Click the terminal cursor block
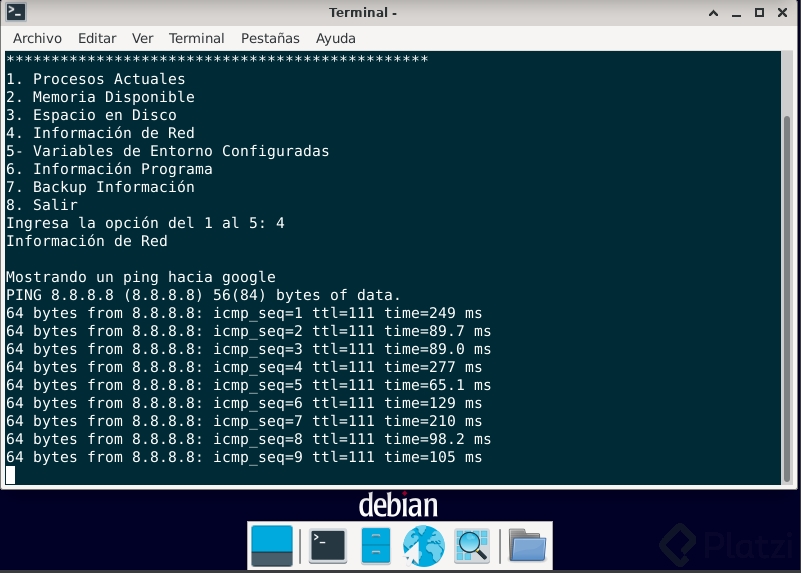Screen dimensions: 801x573 [x=10, y=475]
